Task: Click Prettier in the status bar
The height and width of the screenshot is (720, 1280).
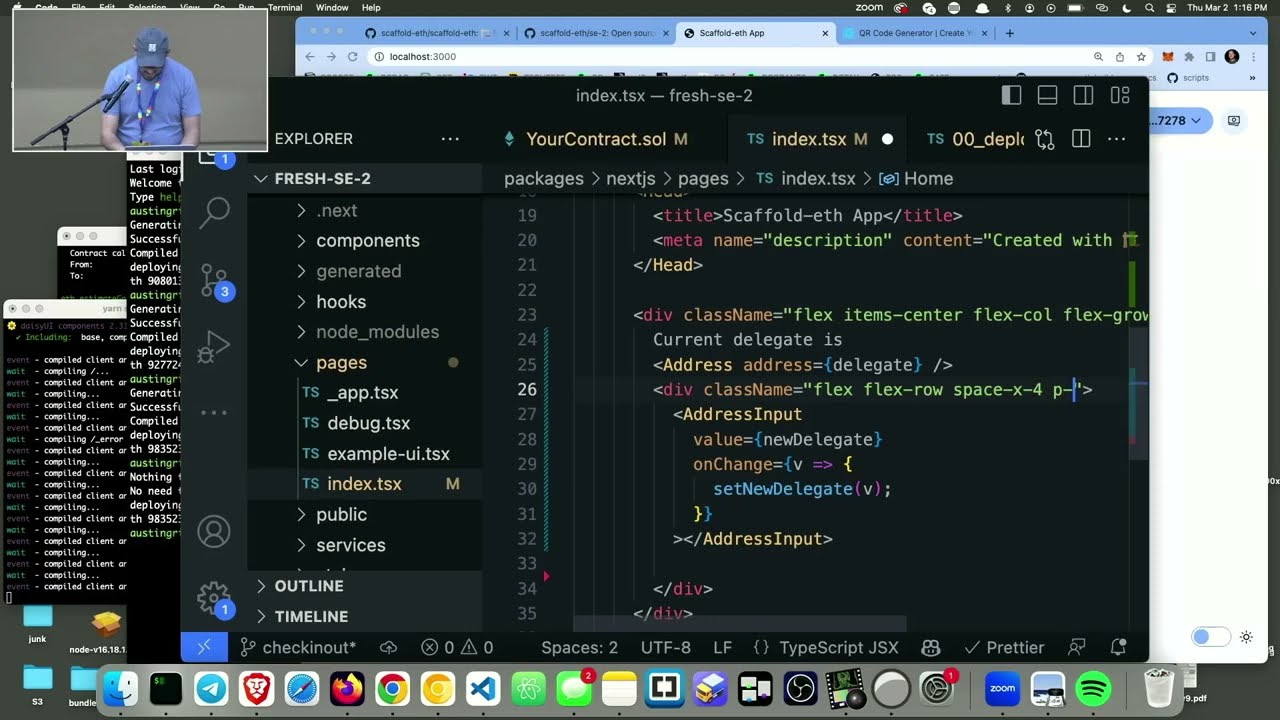Action: [x=1004, y=648]
